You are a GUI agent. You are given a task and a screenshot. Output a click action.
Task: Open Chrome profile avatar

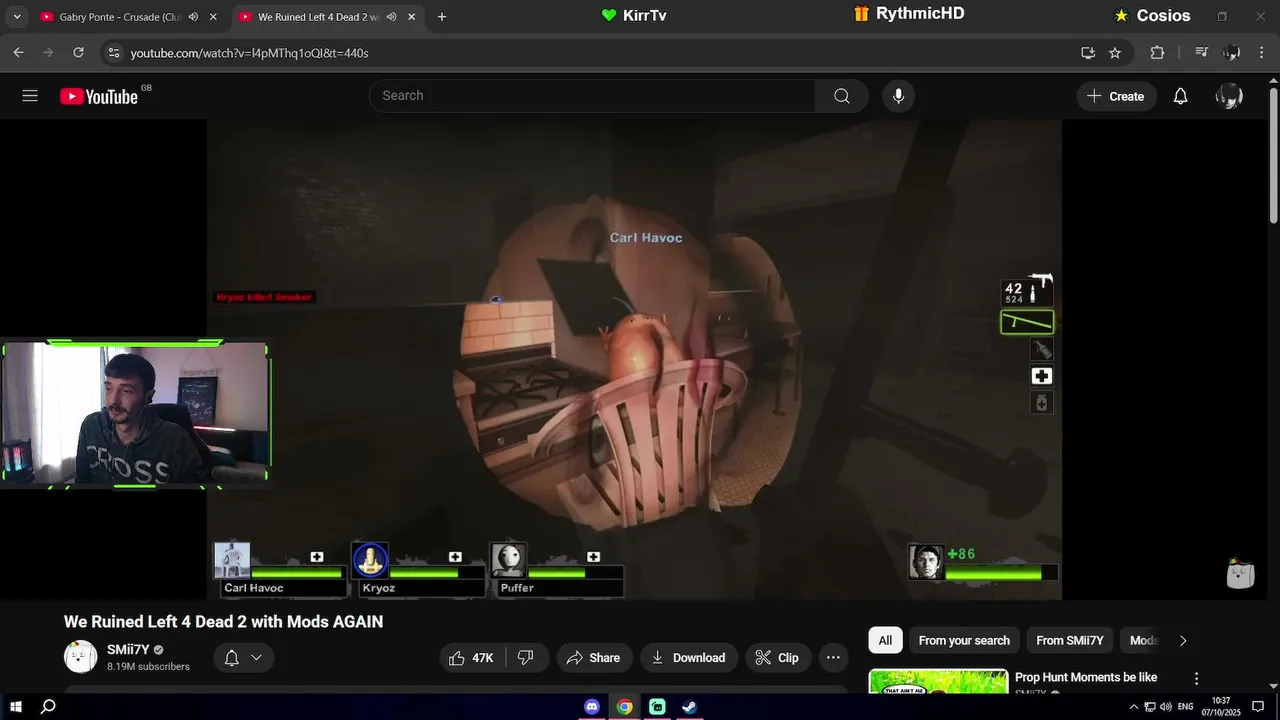click(x=1232, y=53)
